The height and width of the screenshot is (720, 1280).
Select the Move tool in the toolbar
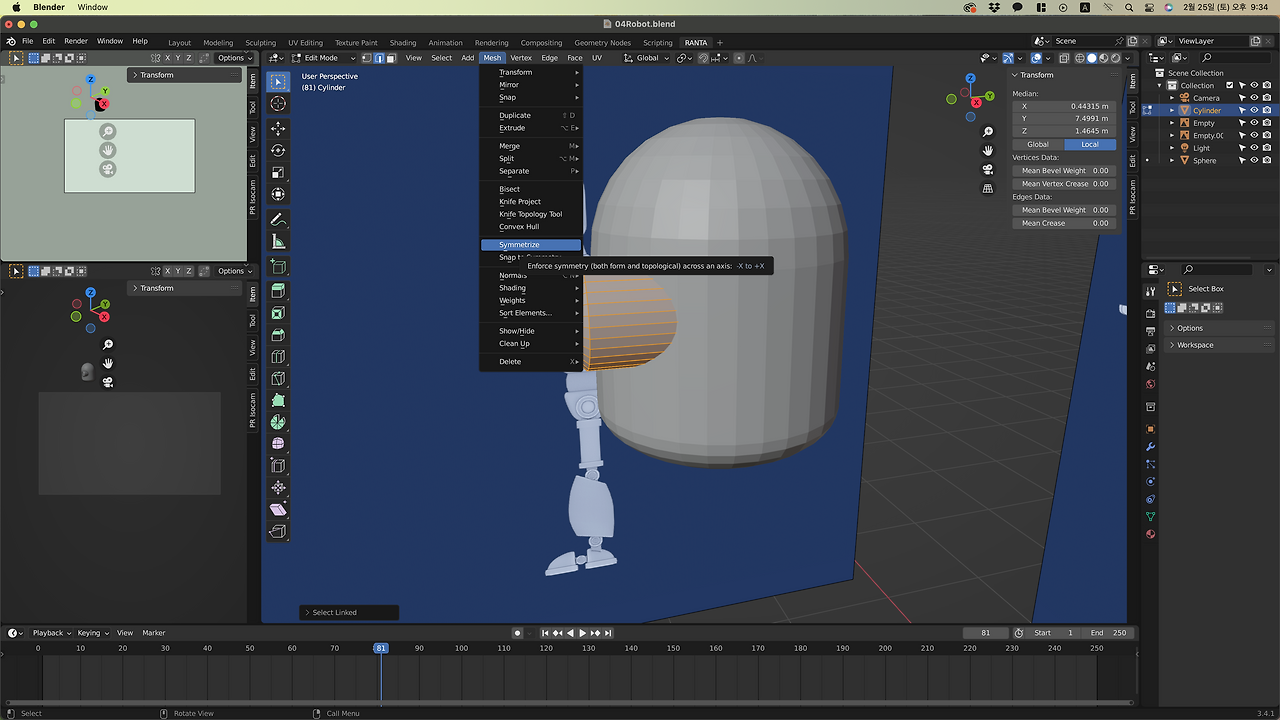coord(278,129)
